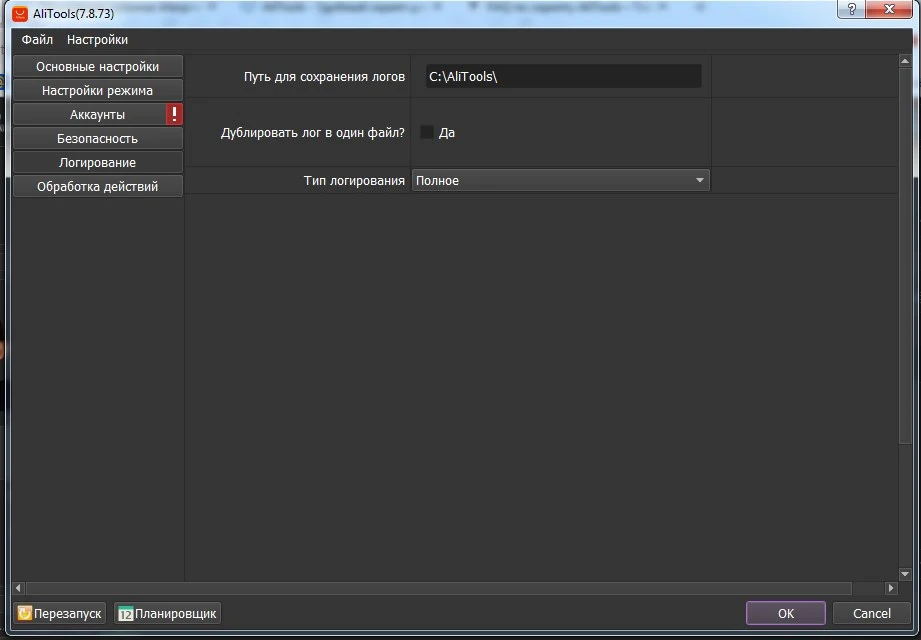Switch to Настройки режима section
This screenshot has width=921, height=640.
point(98,90)
